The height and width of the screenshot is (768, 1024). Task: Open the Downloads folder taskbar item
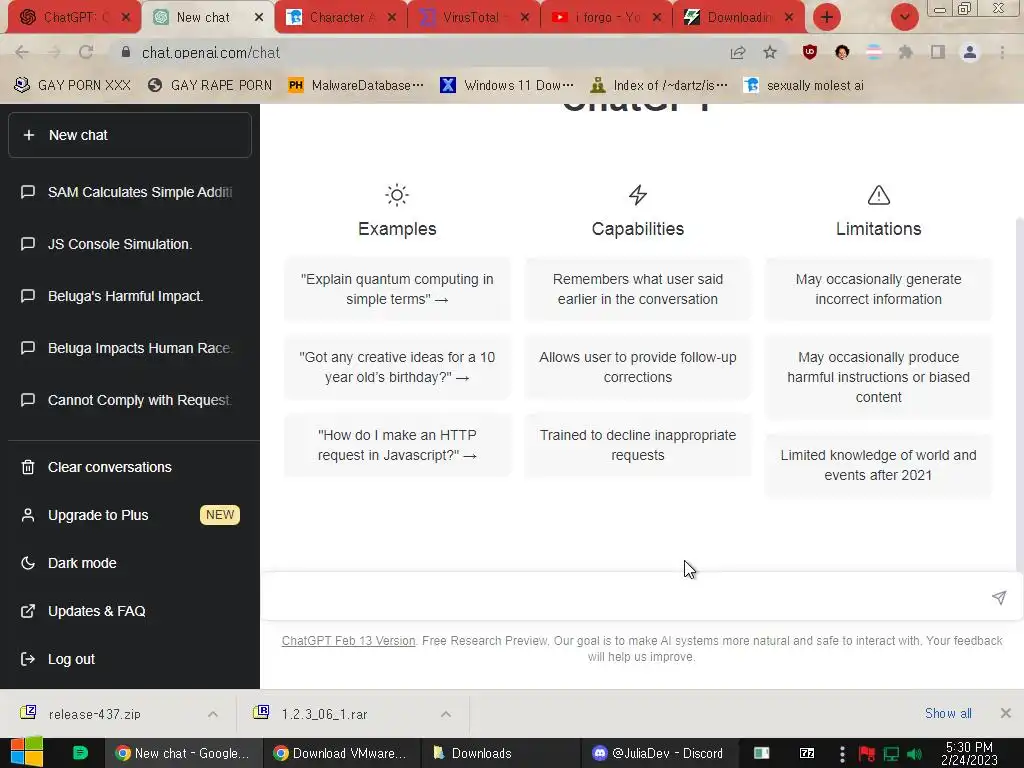(498, 753)
